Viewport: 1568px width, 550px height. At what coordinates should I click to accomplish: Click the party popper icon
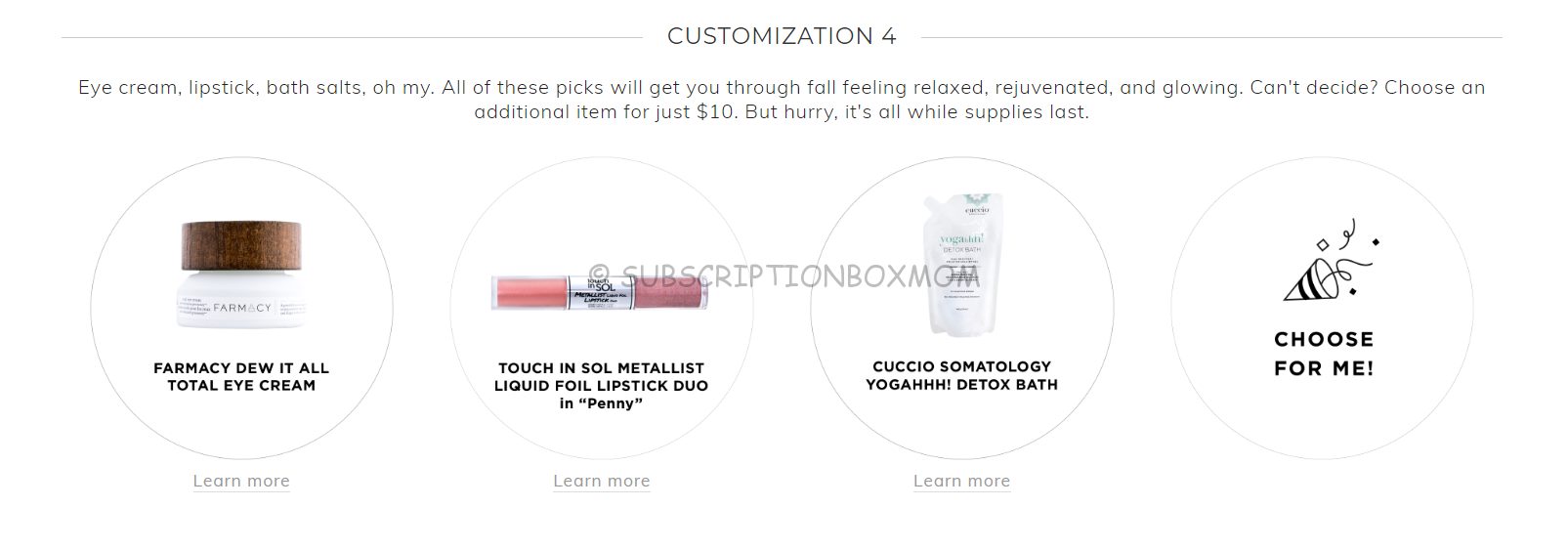(x=1330, y=261)
